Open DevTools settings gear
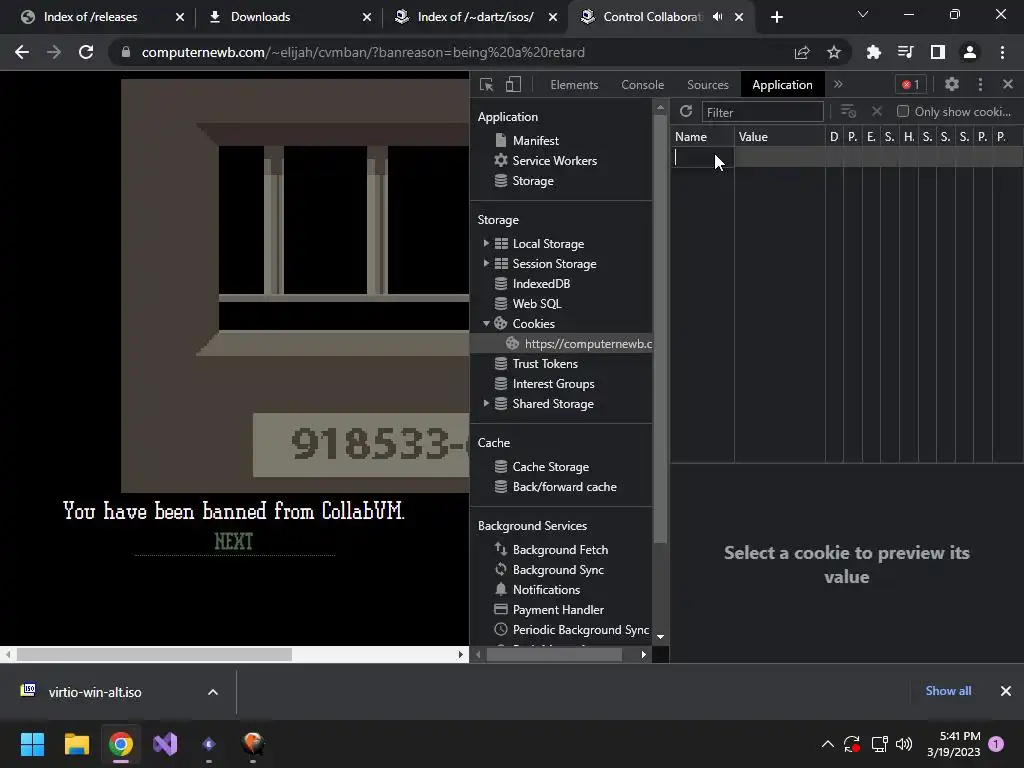The image size is (1024, 768). (x=952, y=84)
